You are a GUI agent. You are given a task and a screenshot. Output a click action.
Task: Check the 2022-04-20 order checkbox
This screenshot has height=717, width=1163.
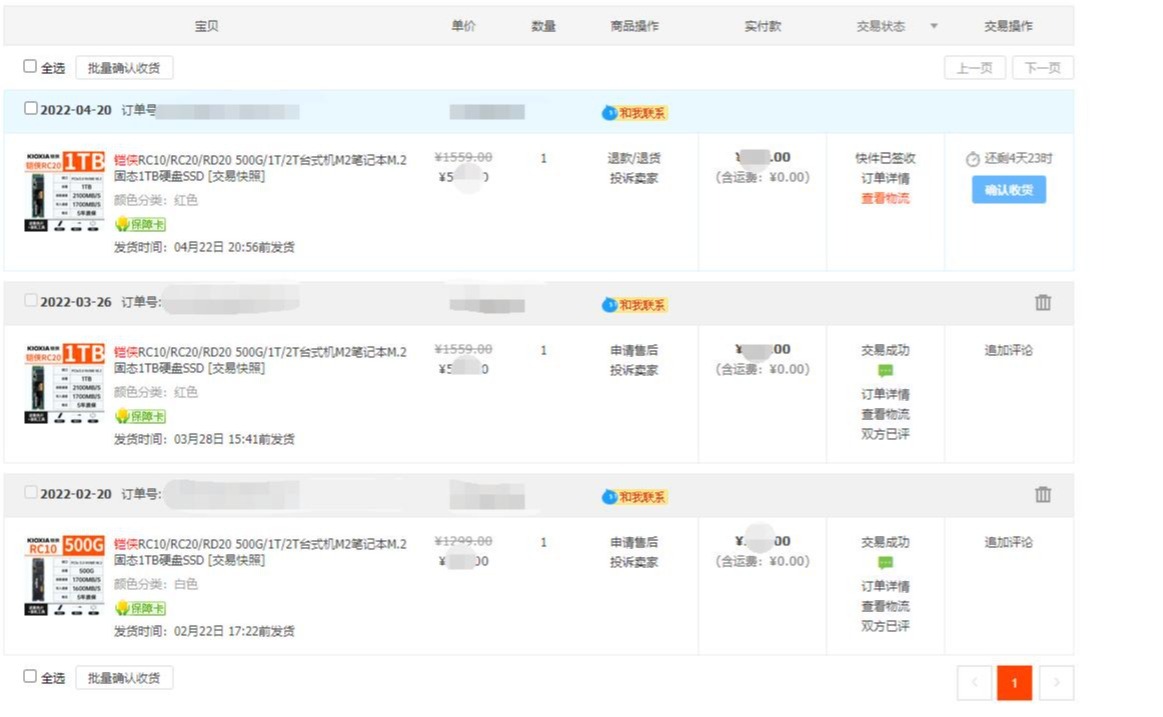(x=29, y=107)
